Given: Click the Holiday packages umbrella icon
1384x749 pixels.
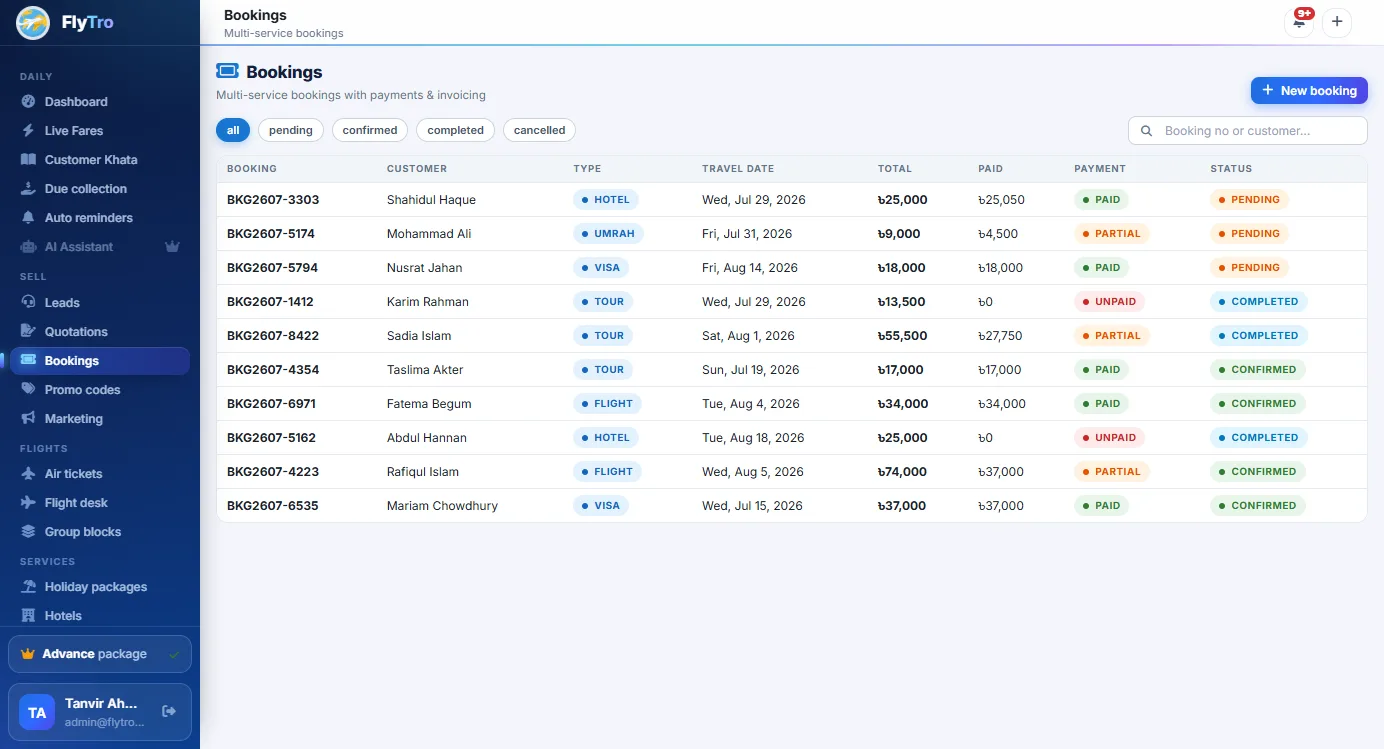Looking at the screenshot, I should 28,587.
